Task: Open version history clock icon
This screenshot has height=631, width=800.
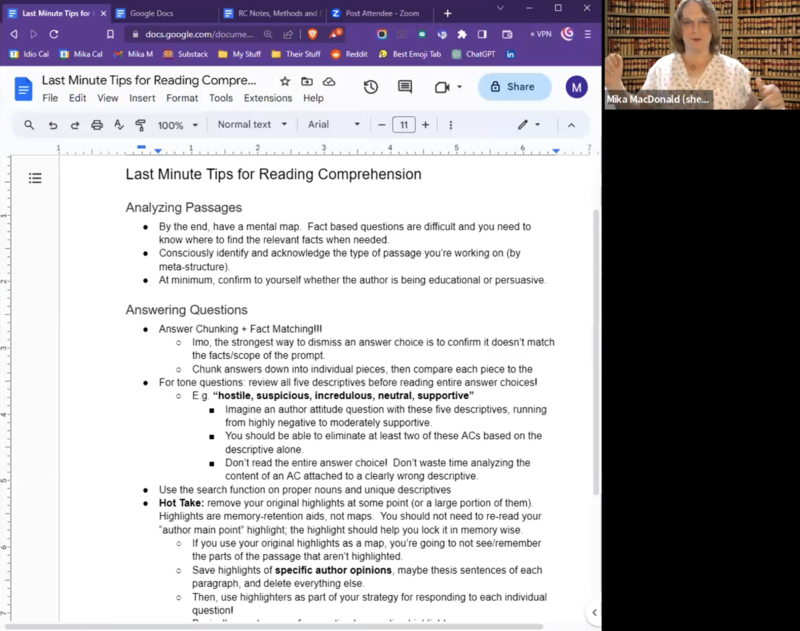Action: (370, 87)
